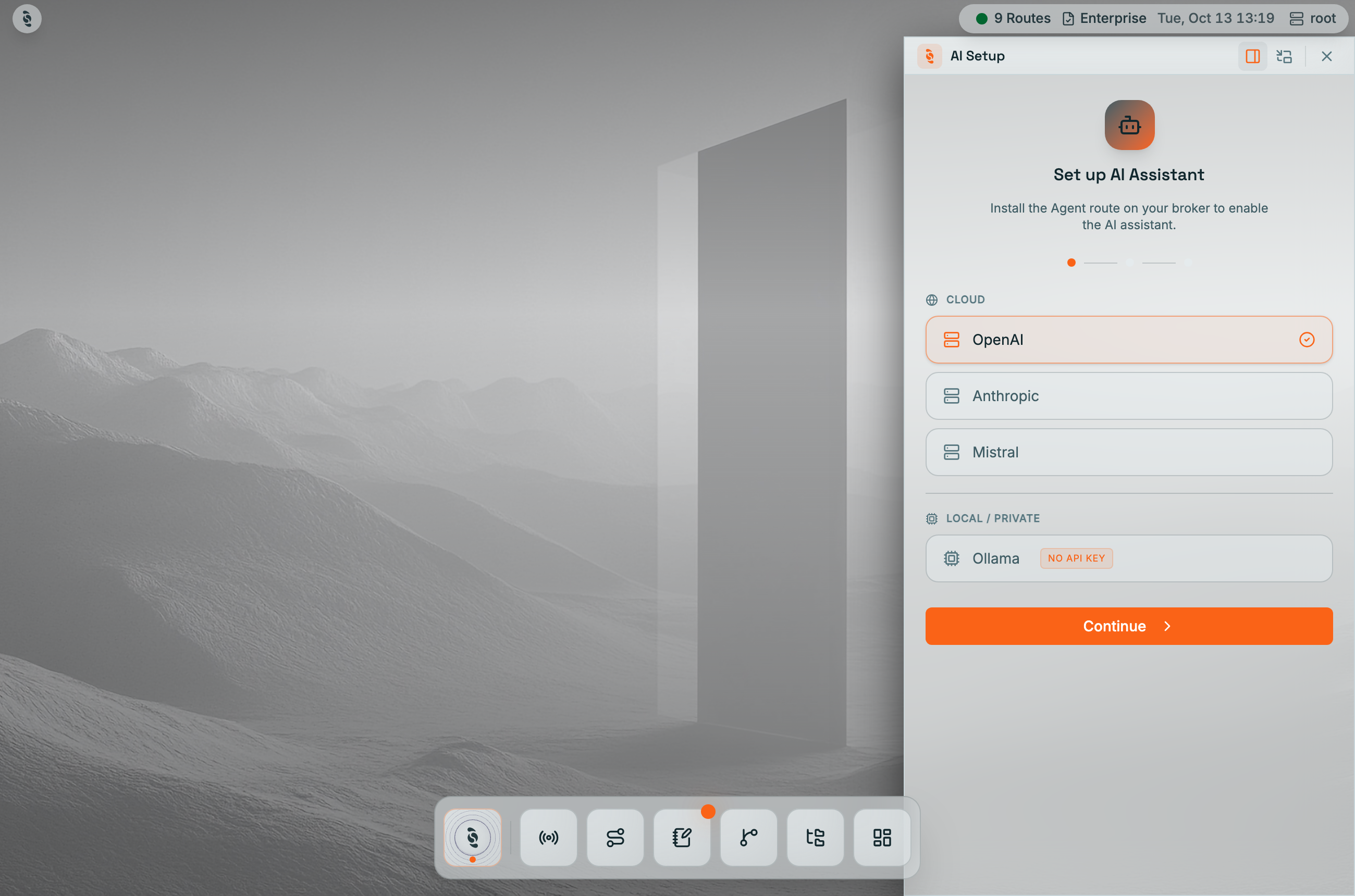This screenshot has height=896, width=1355.
Task: Open the home logo button in the dock
Action: click(472, 837)
